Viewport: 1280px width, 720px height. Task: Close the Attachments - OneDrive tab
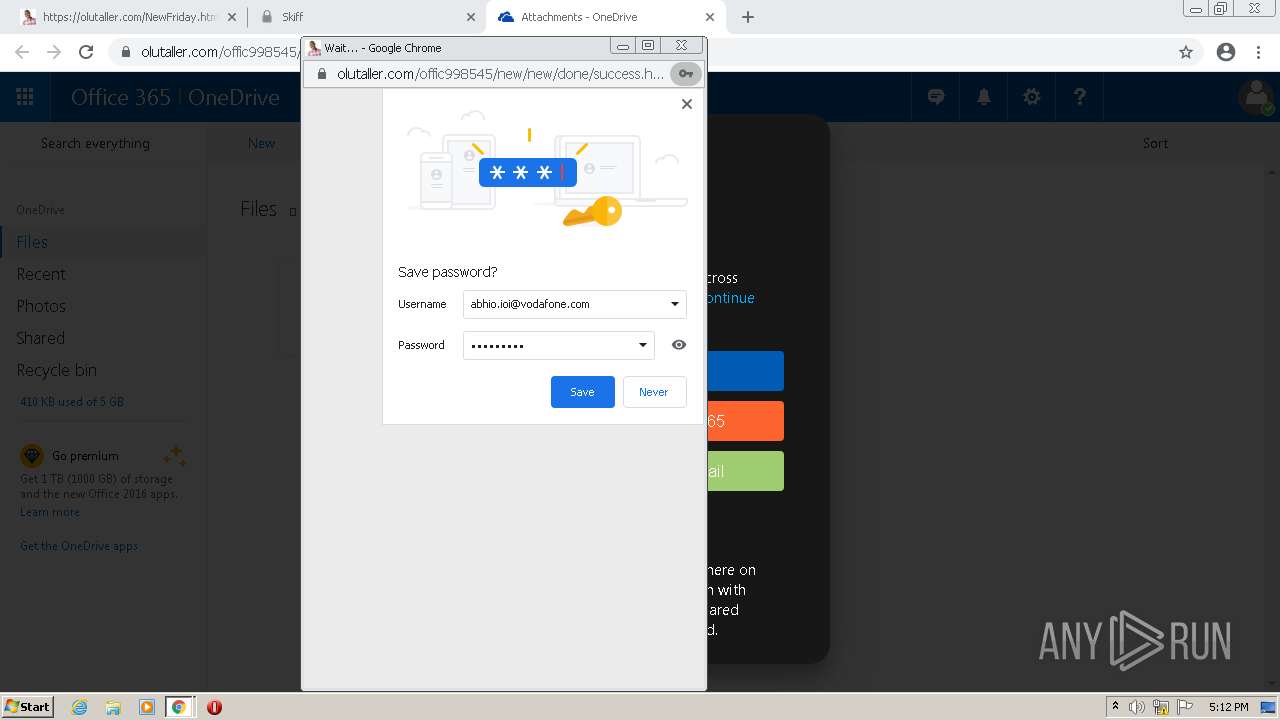(x=710, y=17)
